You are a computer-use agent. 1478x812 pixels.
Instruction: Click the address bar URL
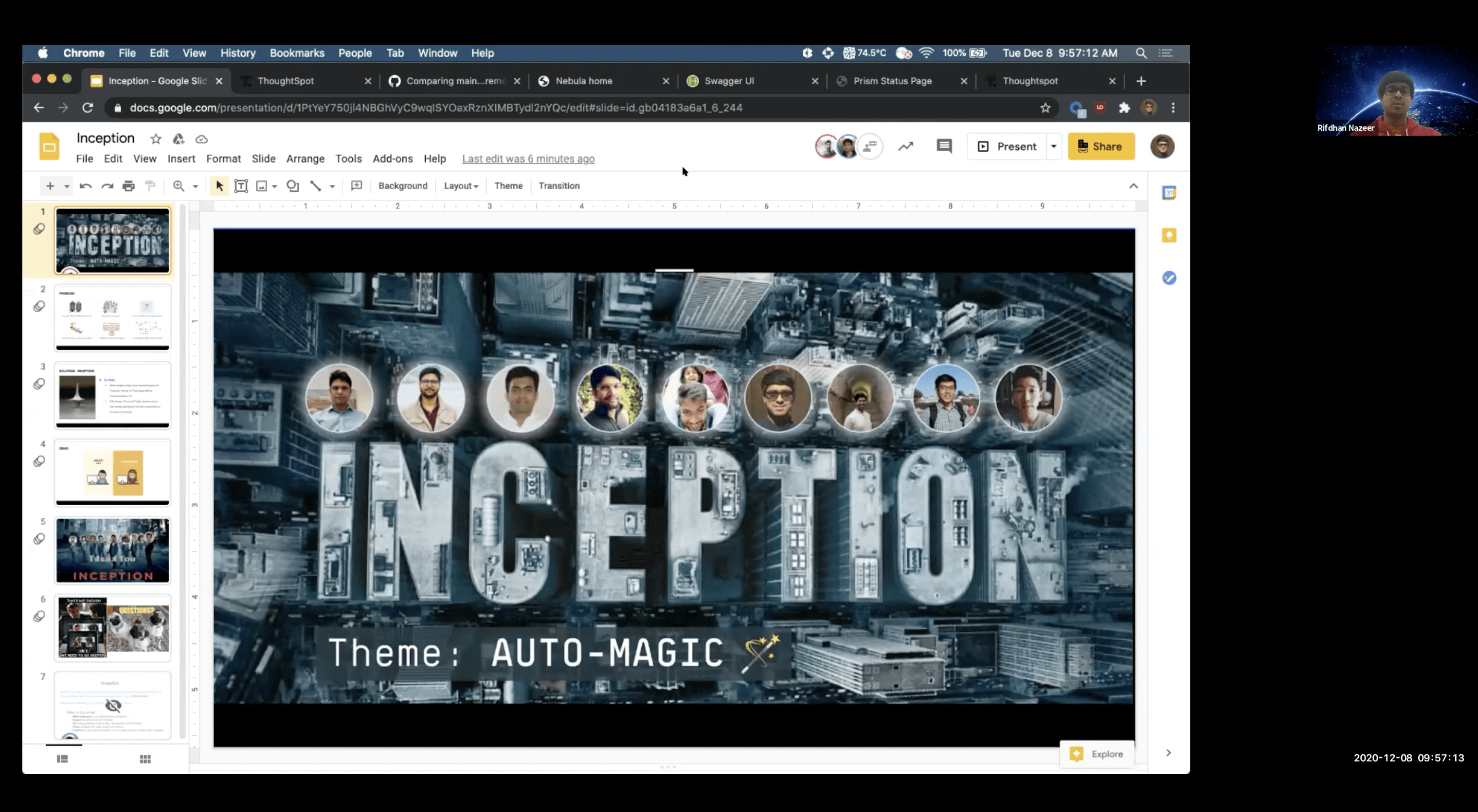pyautogui.click(x=436, y=107)
